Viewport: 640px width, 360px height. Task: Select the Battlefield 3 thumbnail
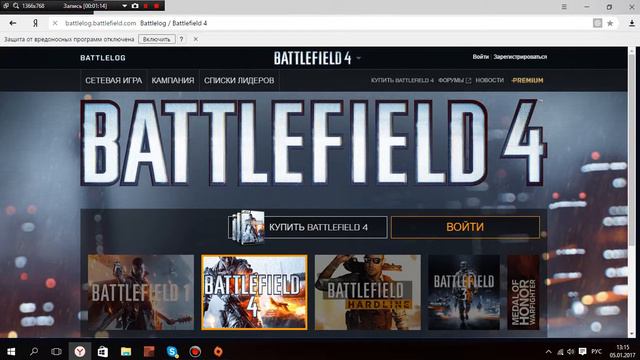point(464,292)
